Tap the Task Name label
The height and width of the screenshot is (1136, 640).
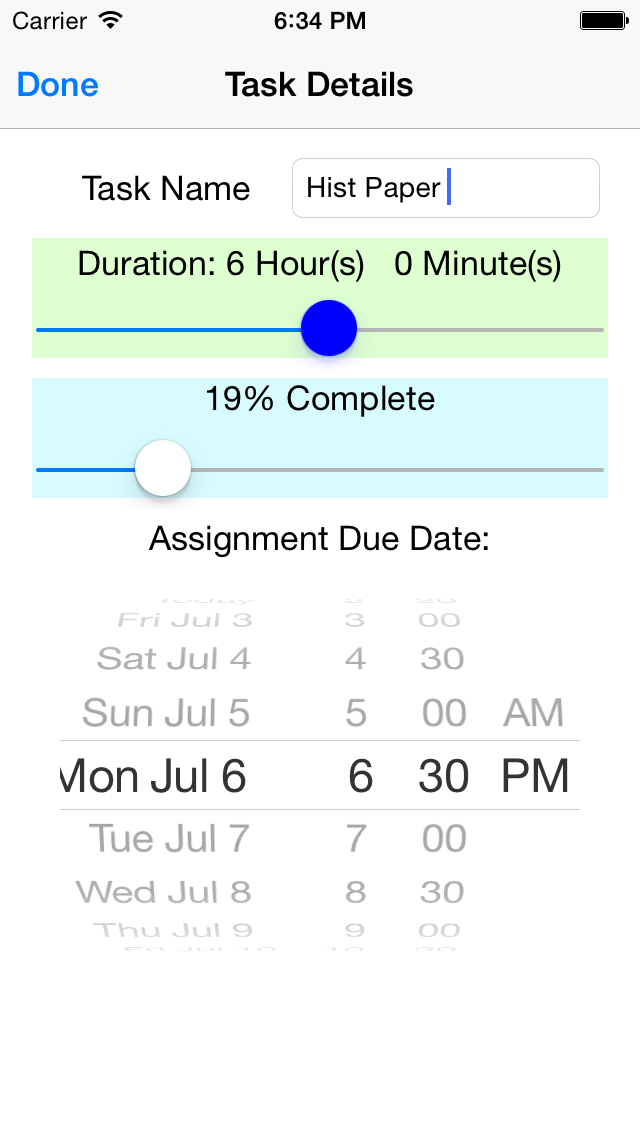coord(166,188)
